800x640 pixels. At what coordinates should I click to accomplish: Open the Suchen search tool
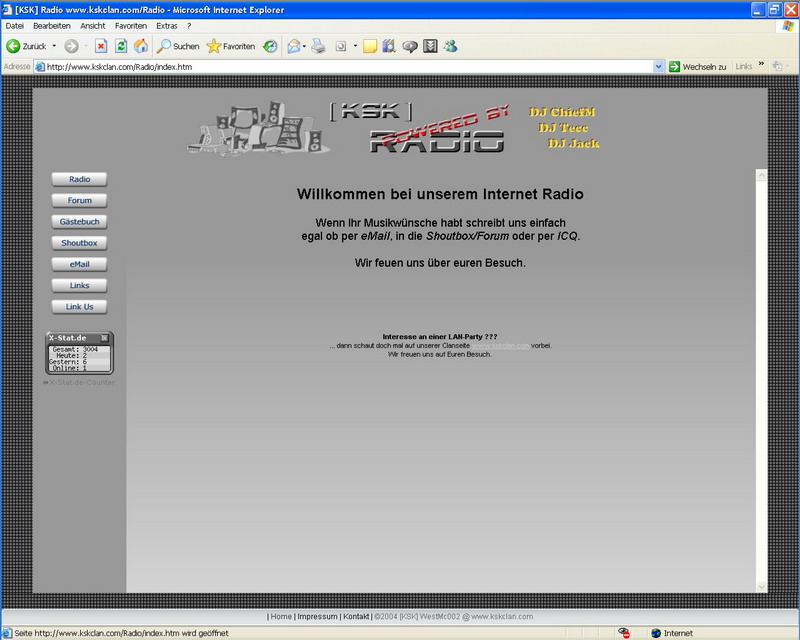pyautogui.click(x=178, y=46)
